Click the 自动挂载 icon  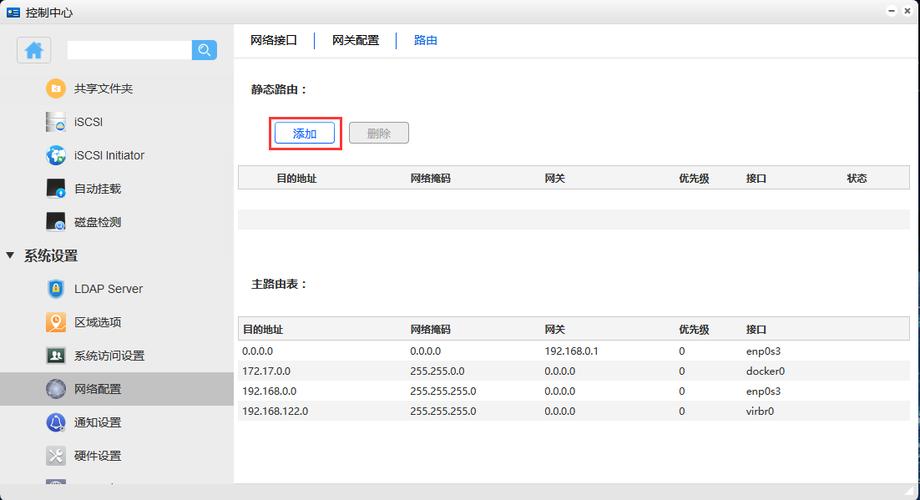56,189
